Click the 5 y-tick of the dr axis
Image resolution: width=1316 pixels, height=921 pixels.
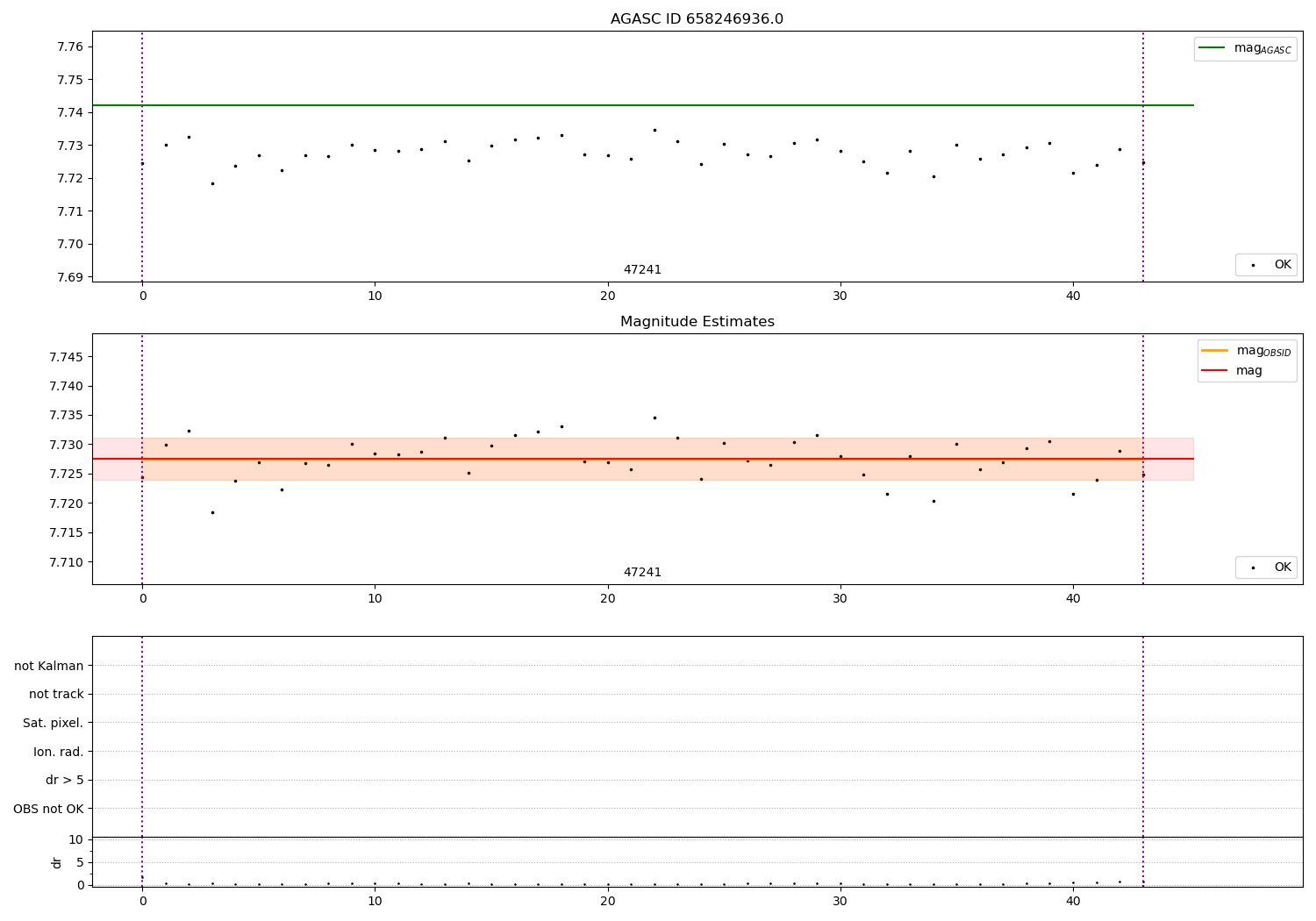(80, 862)
